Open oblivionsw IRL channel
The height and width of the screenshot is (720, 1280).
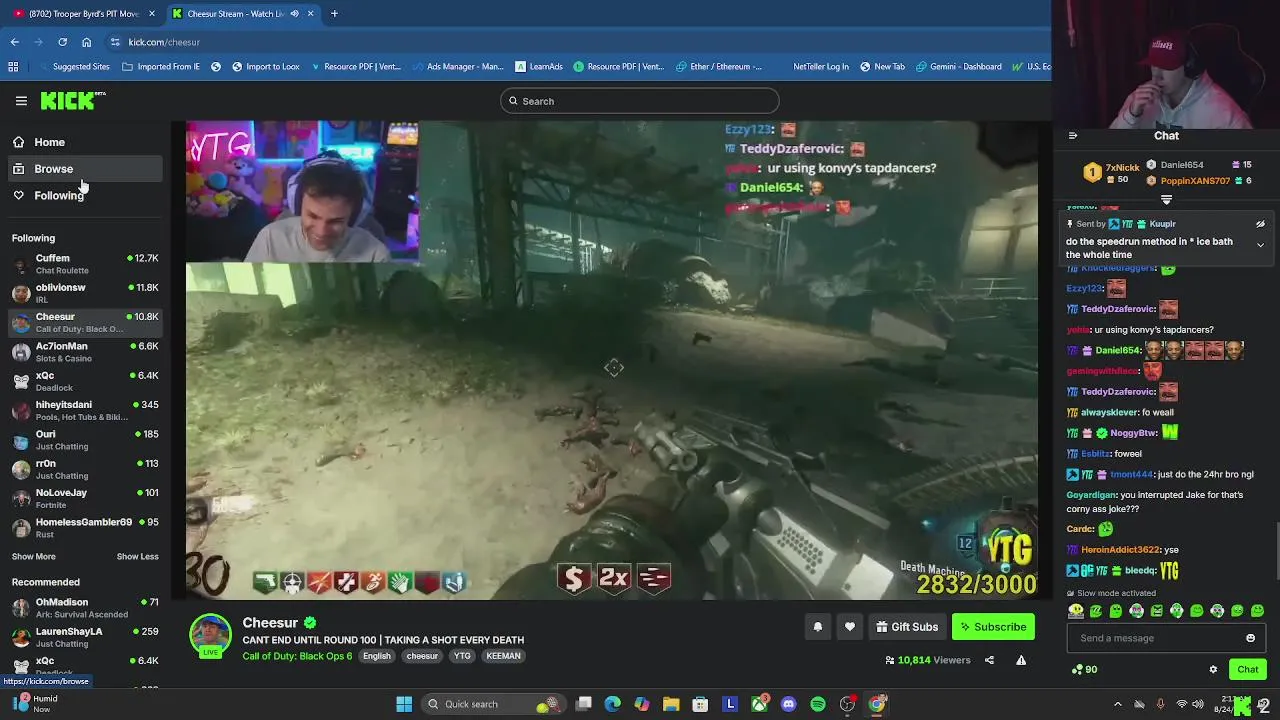point(85,293)
